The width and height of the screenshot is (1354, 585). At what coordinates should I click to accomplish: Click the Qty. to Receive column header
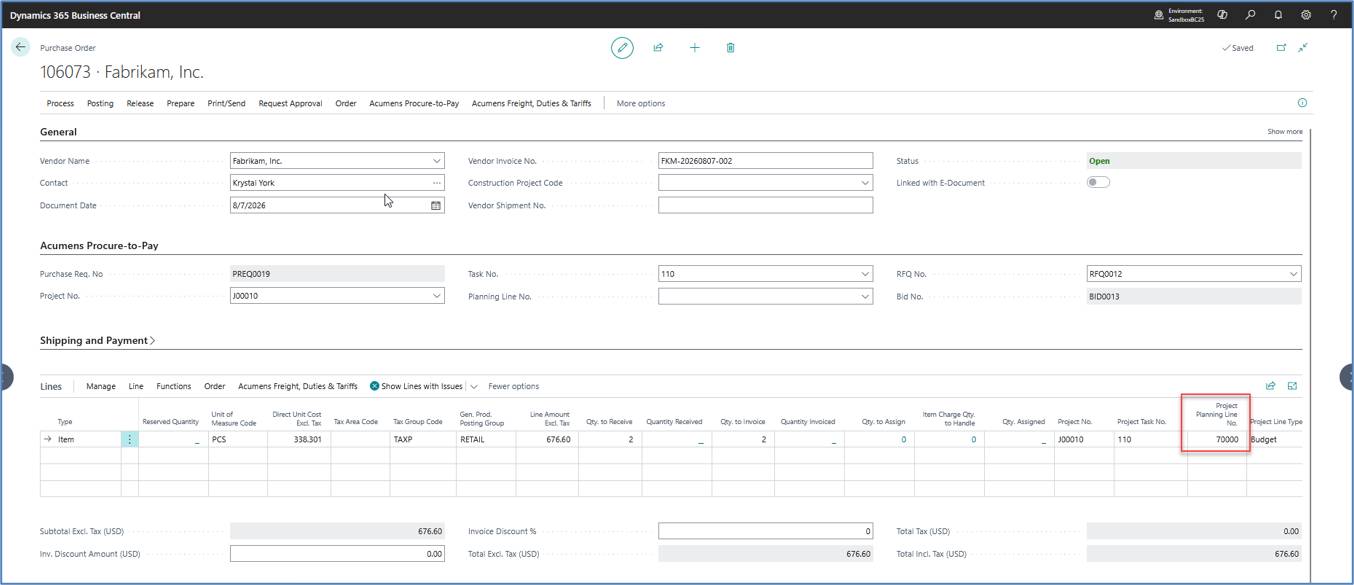[609, 422]
